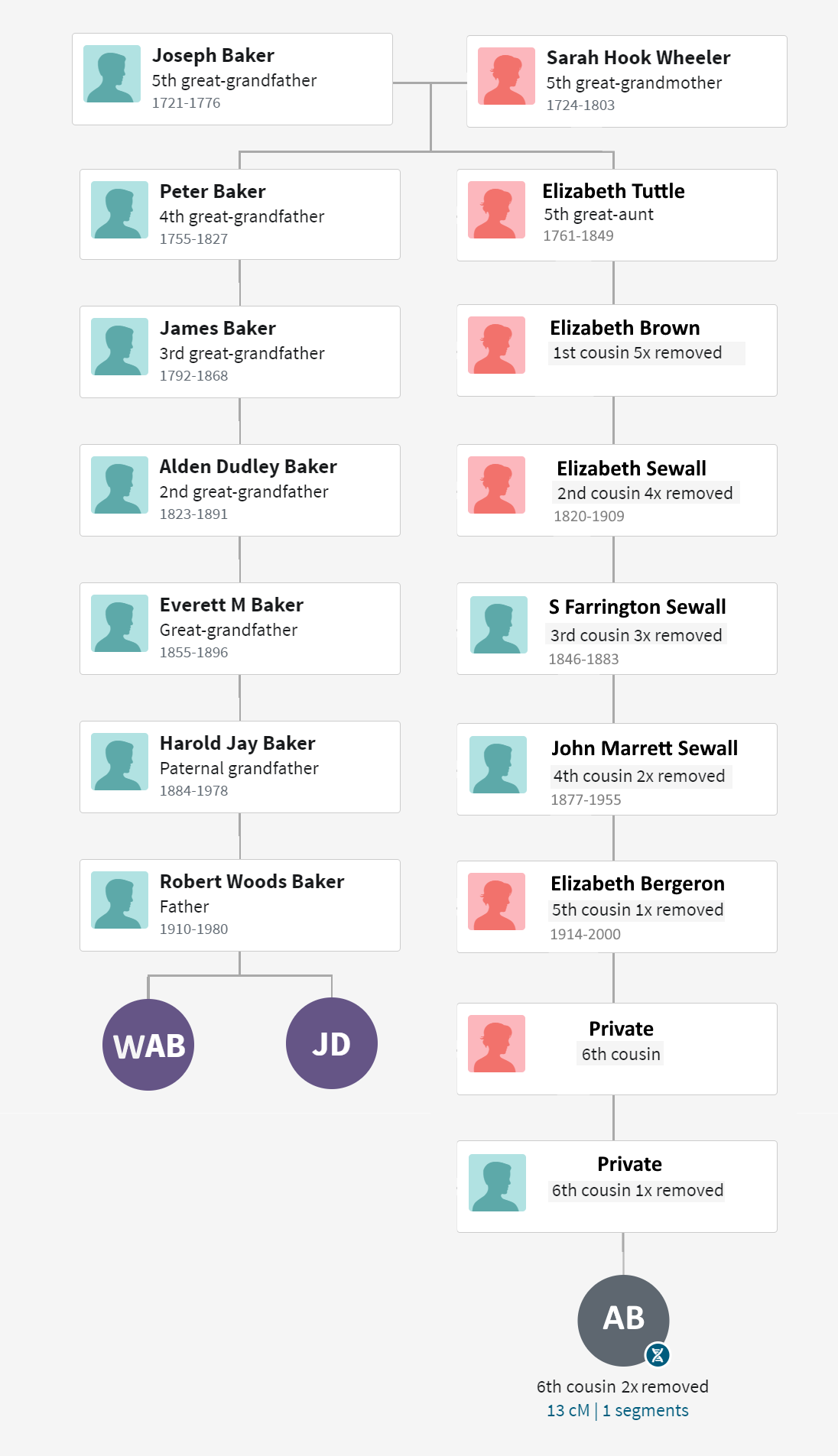The height and width of the screenshot is (1456, 838).
Task: Open Peter Baker's name link
Action: click(213, 191)
